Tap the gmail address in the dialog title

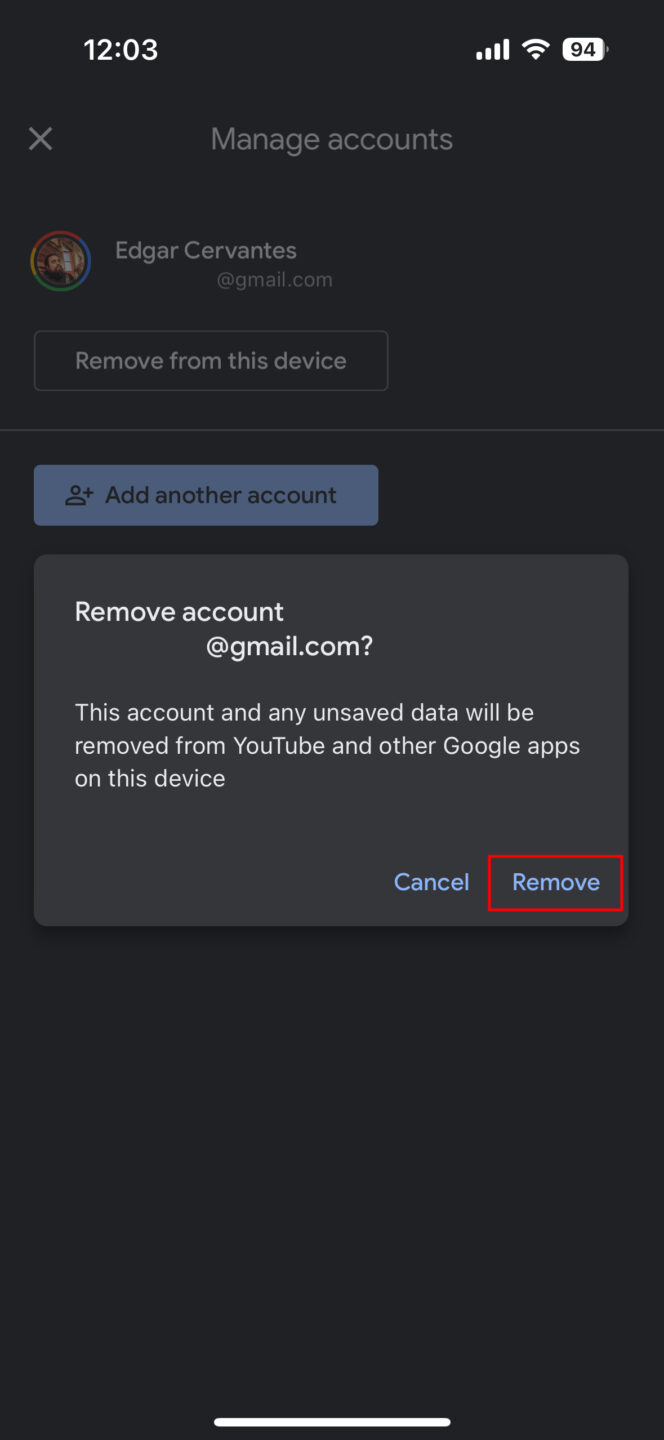click(288, 645)
